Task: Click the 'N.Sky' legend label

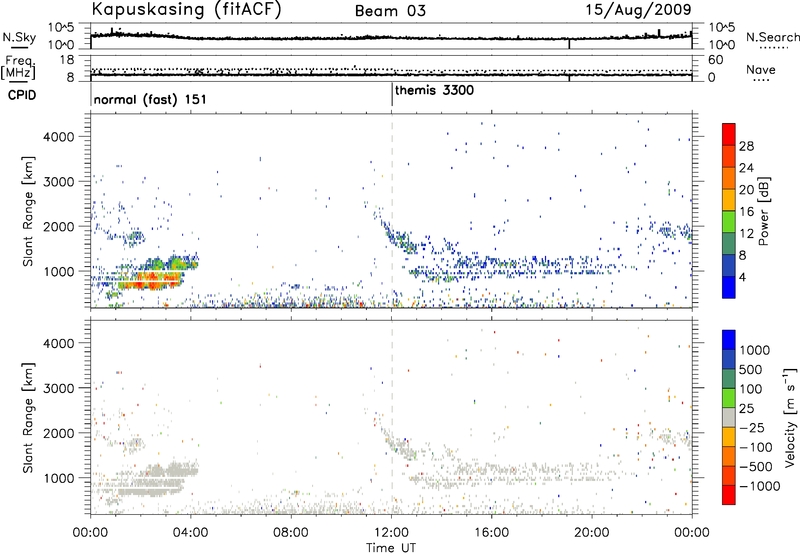Action: (19, 37)
